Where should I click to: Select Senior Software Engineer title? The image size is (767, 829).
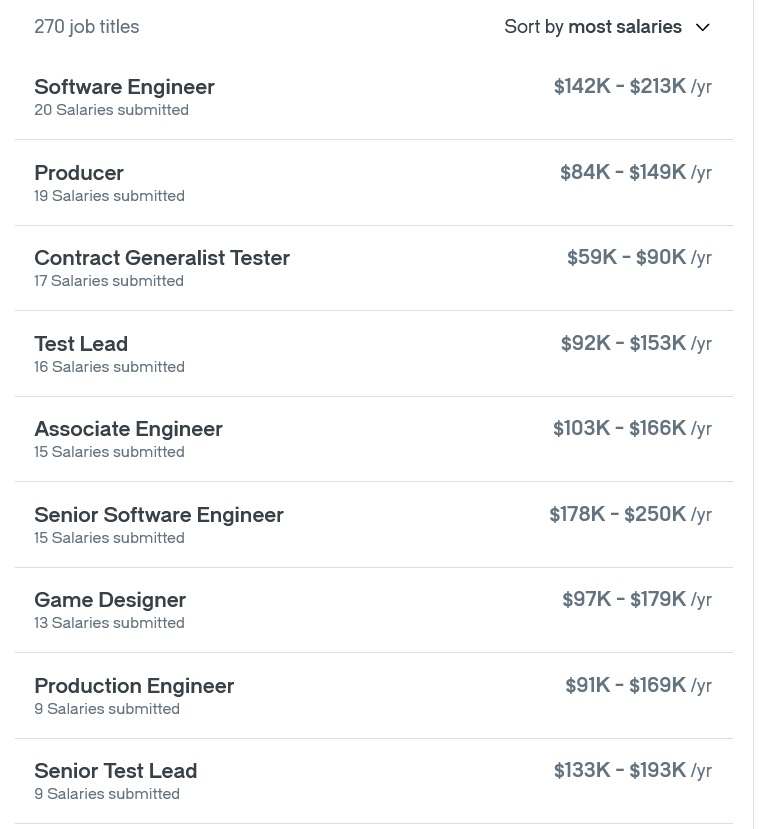click(x=159, y=515)
